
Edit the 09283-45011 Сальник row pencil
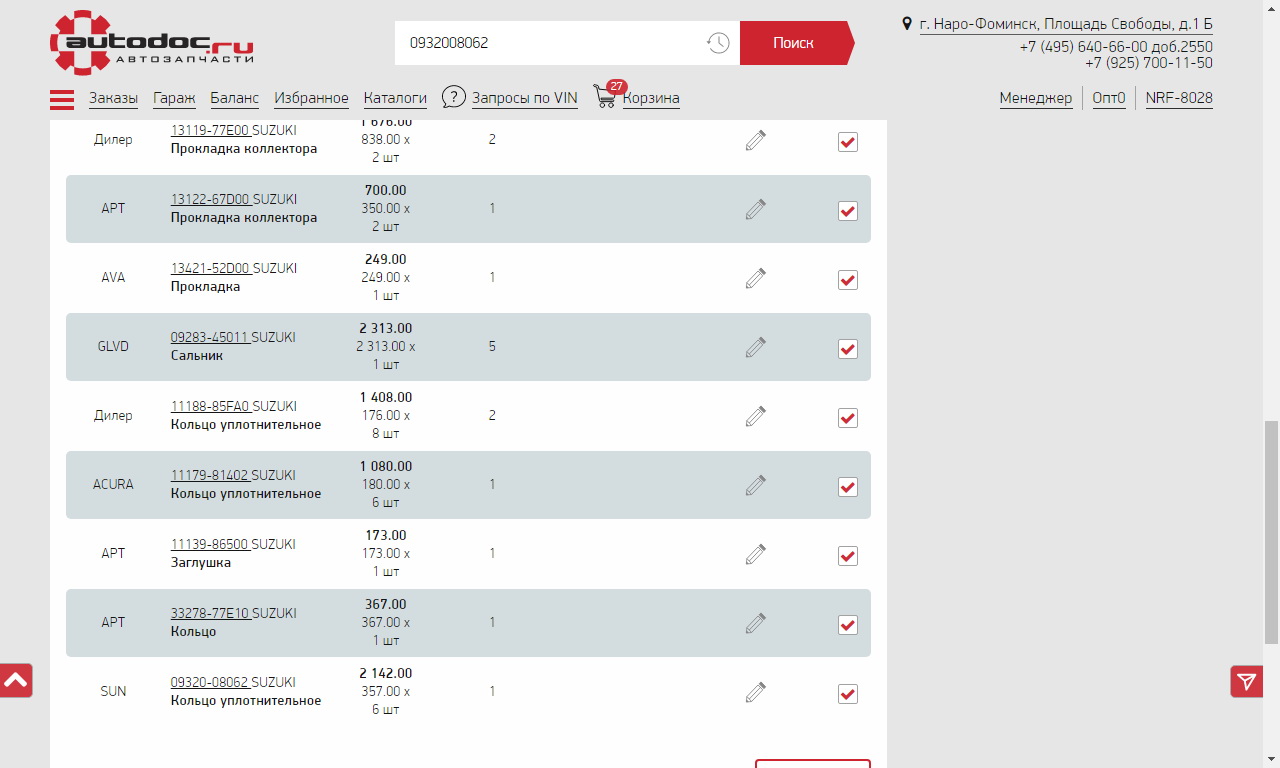[x=756, y=347]
